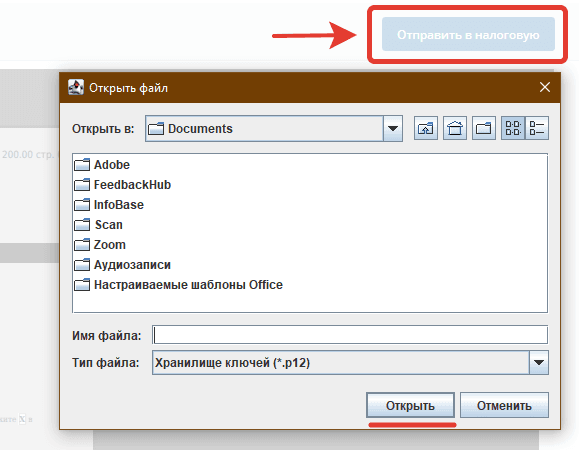
Task: Select the FeedbackHub folder
Action: 123,185
